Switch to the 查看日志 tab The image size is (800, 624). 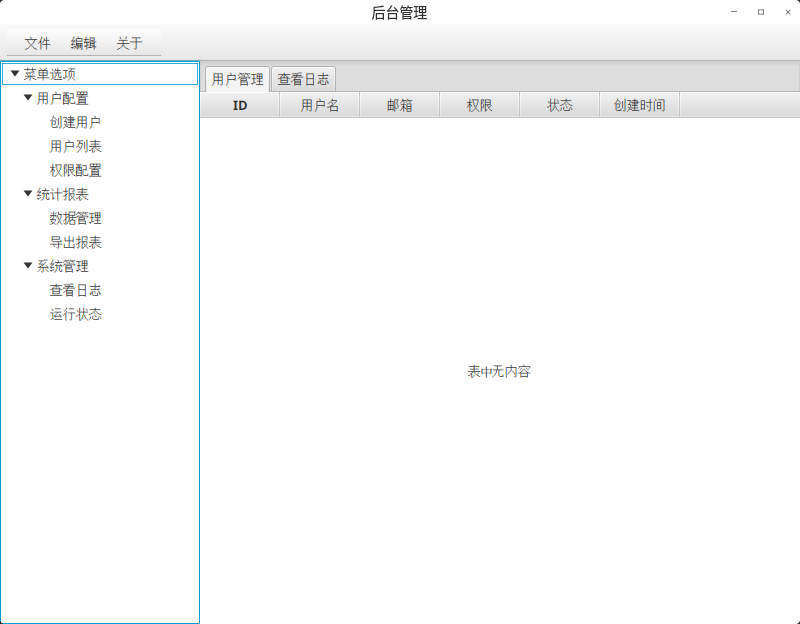pos(303,80)
